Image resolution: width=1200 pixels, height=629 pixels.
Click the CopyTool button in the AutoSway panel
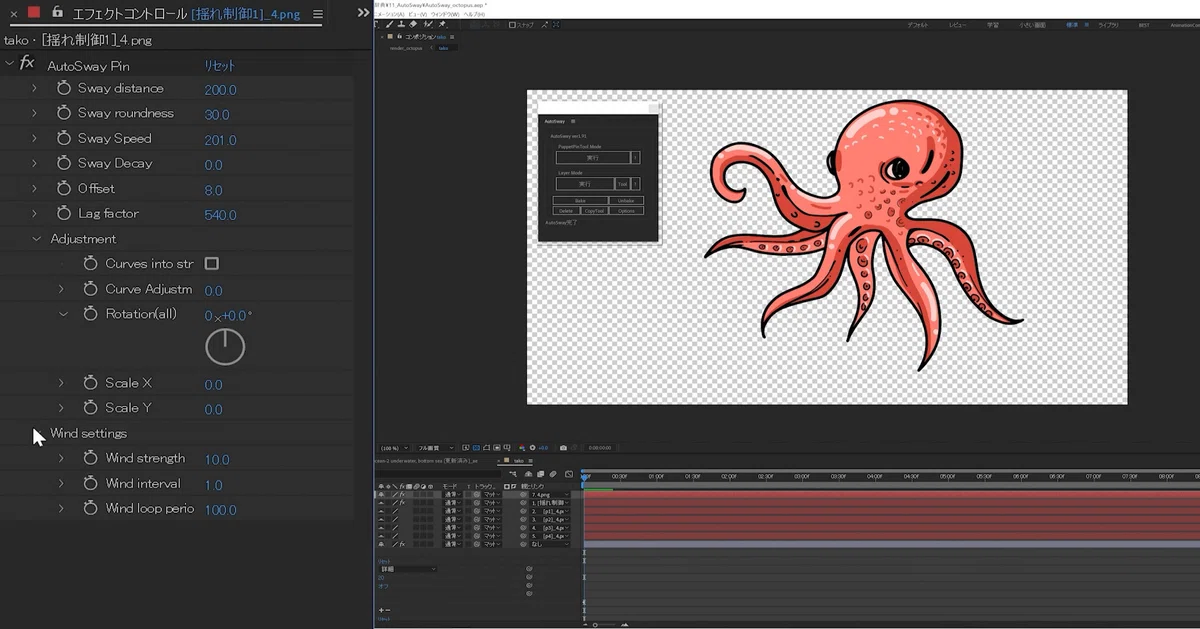pyautogui.click(x=594, y=211)
